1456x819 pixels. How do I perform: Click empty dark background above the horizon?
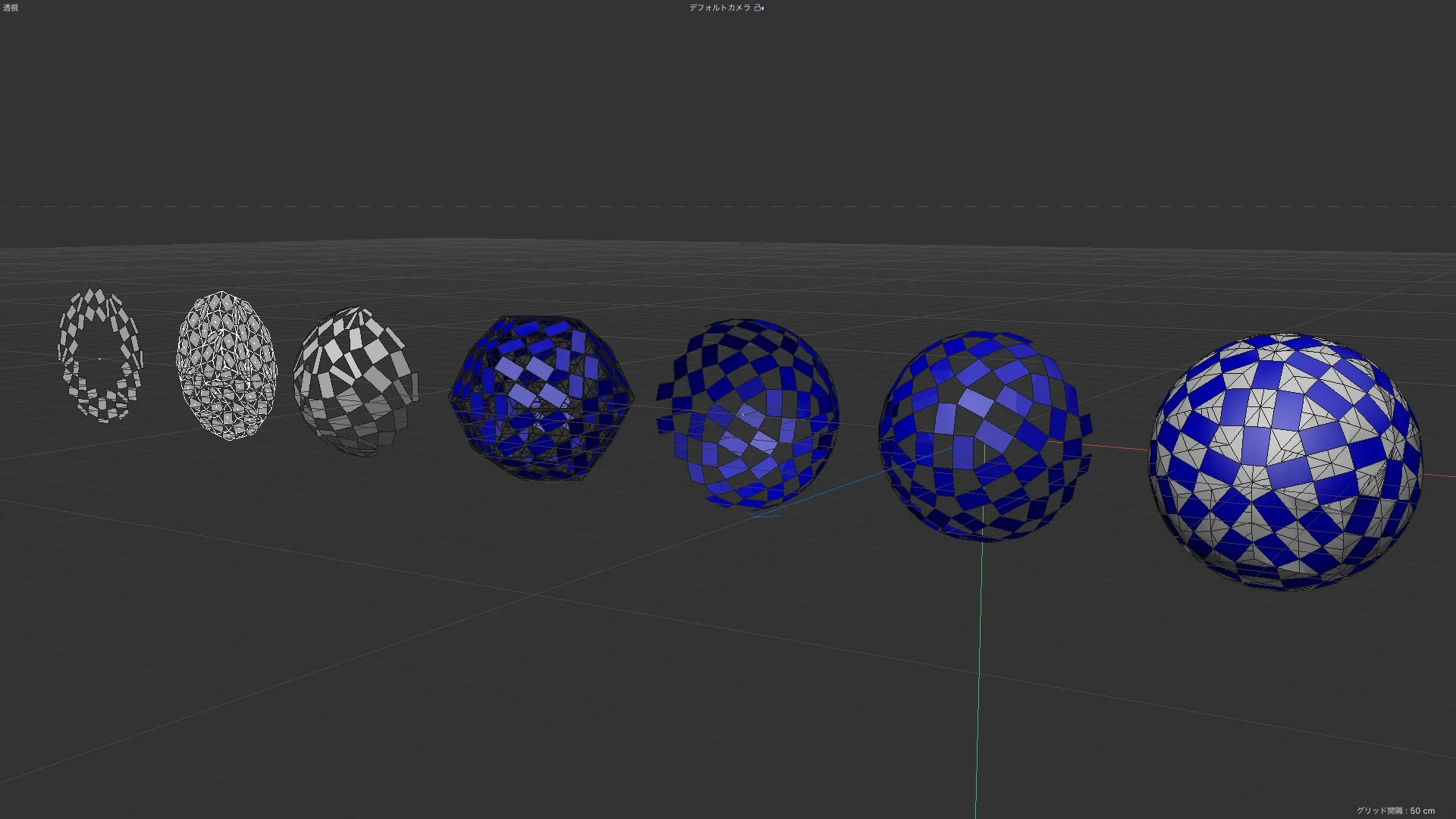pos(728,114)
